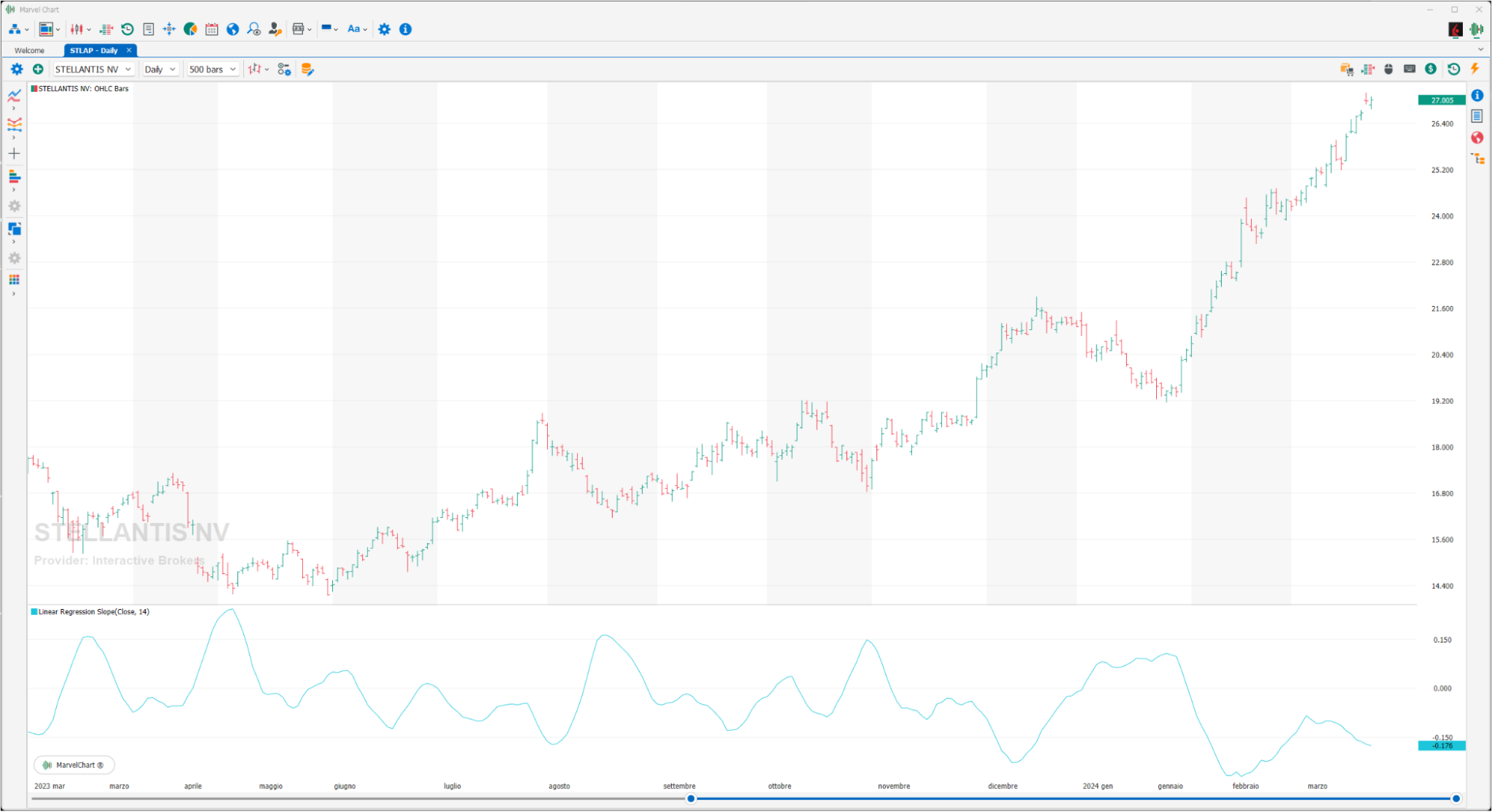Close the STLAP - Daily tab
The width and height of the screenshot is (1492, 812).
click(129, 50)
